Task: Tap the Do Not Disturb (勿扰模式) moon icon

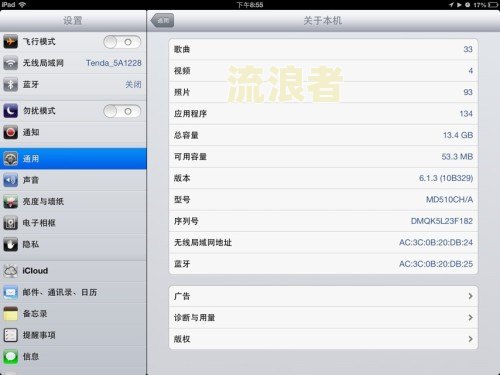Action: click(10, 111)
